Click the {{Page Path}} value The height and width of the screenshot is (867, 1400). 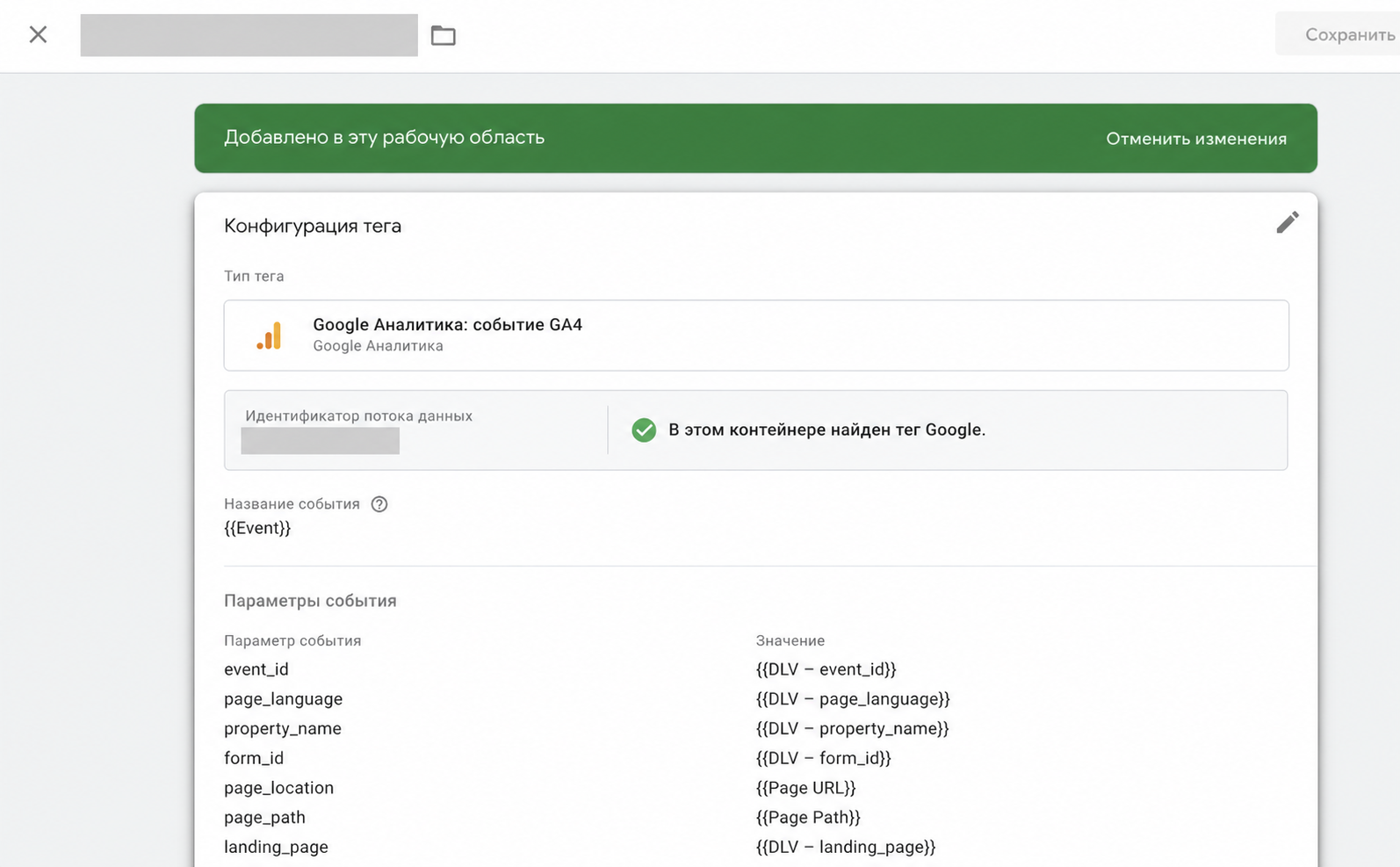808,818
